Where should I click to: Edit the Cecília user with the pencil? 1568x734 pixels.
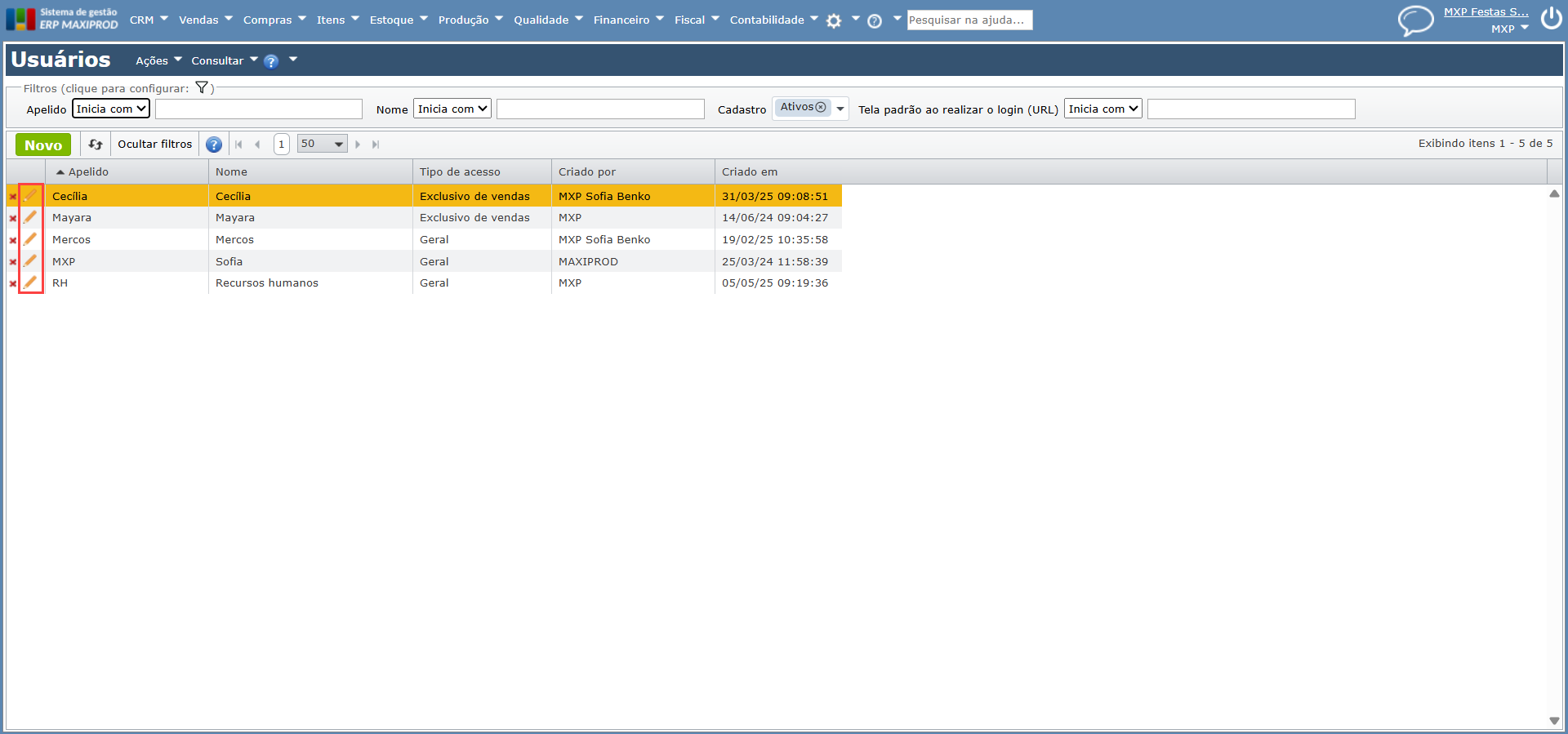coord(30,195)
